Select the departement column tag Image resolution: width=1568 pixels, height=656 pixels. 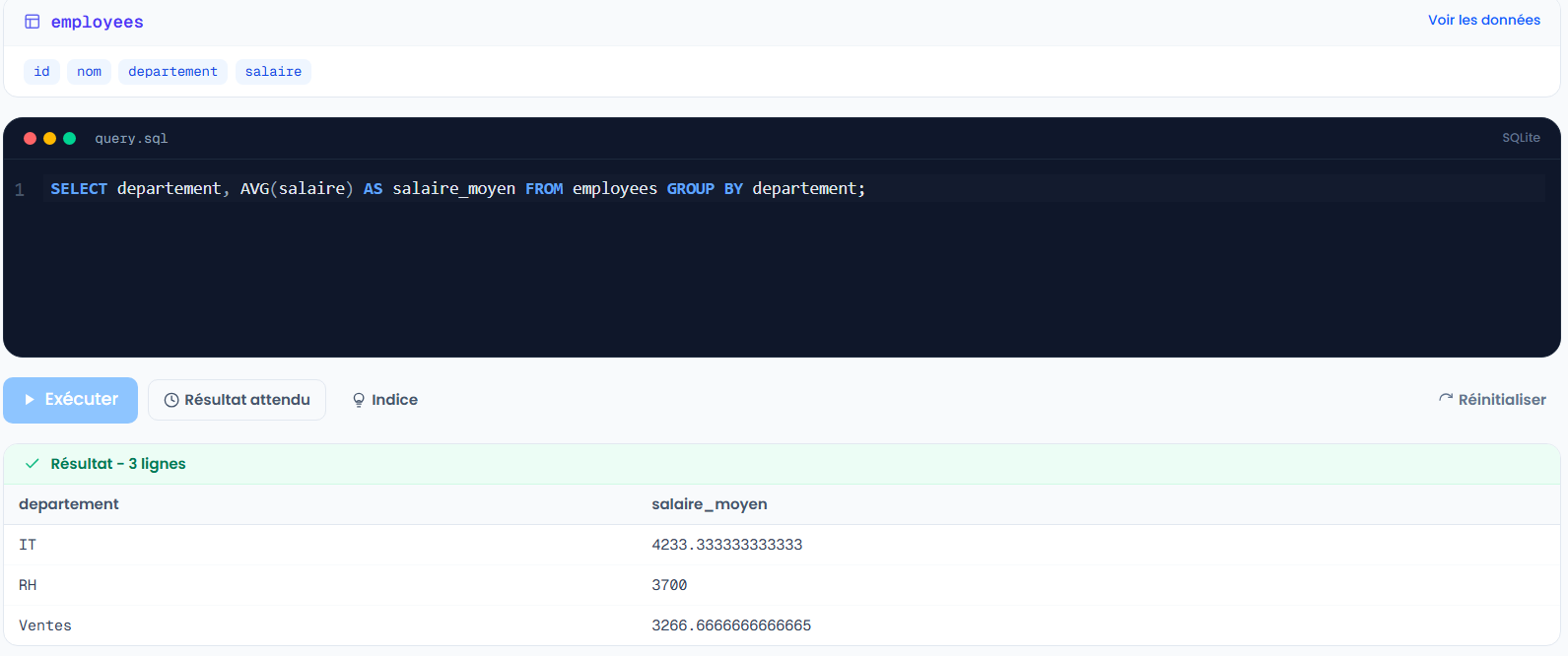click(172, 72)
